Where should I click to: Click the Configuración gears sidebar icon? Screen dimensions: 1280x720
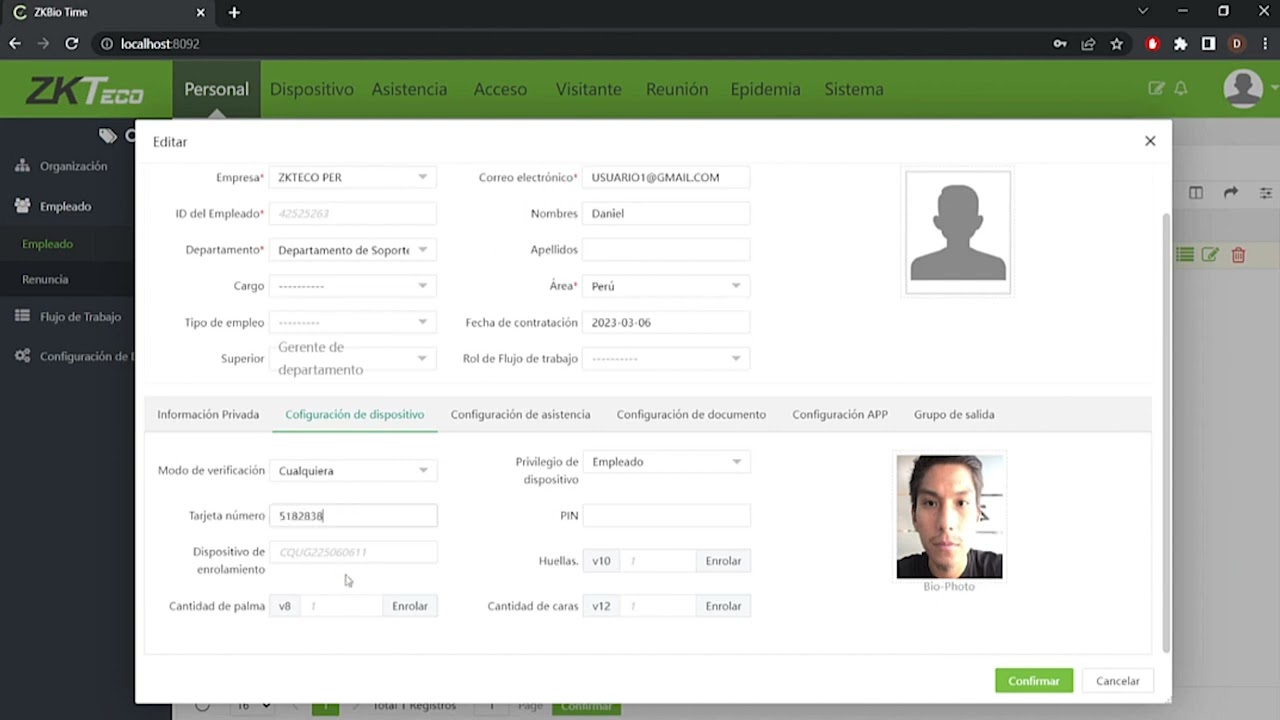(22, 356)
